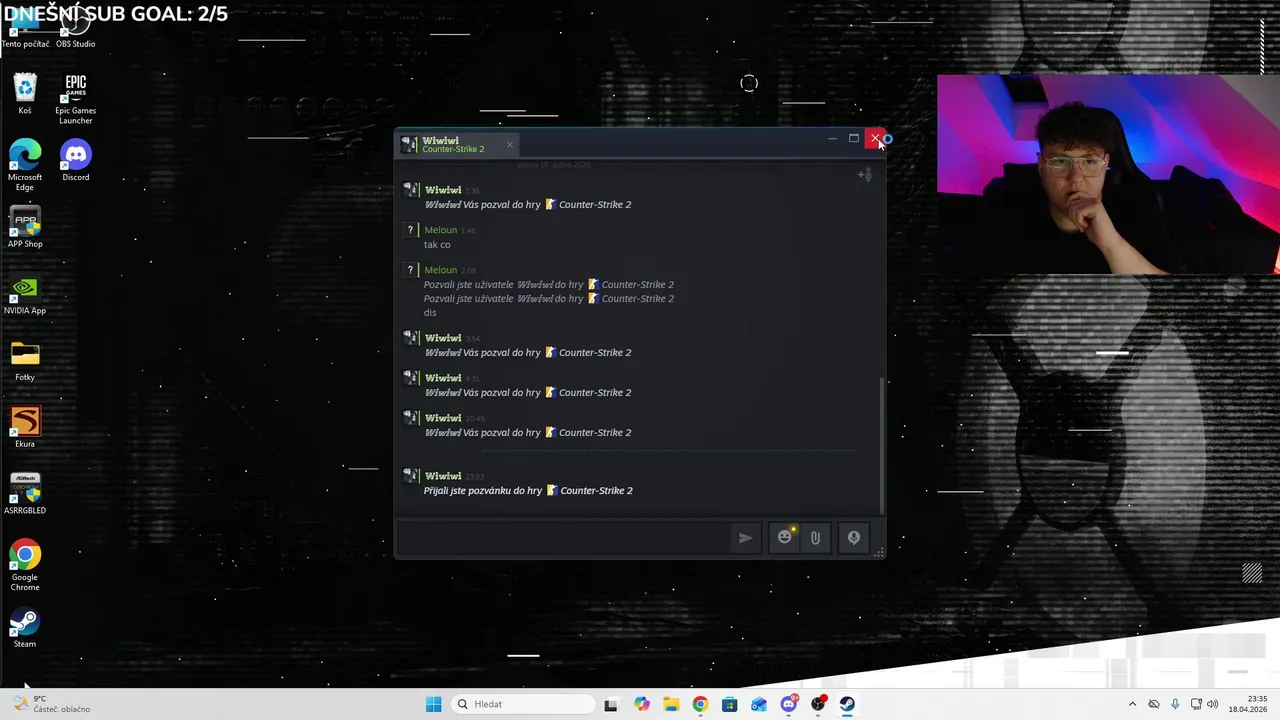Switch to Discord in the taskbar
The height and width of the screenshot is (720, 1280).
tap(789, 704)
